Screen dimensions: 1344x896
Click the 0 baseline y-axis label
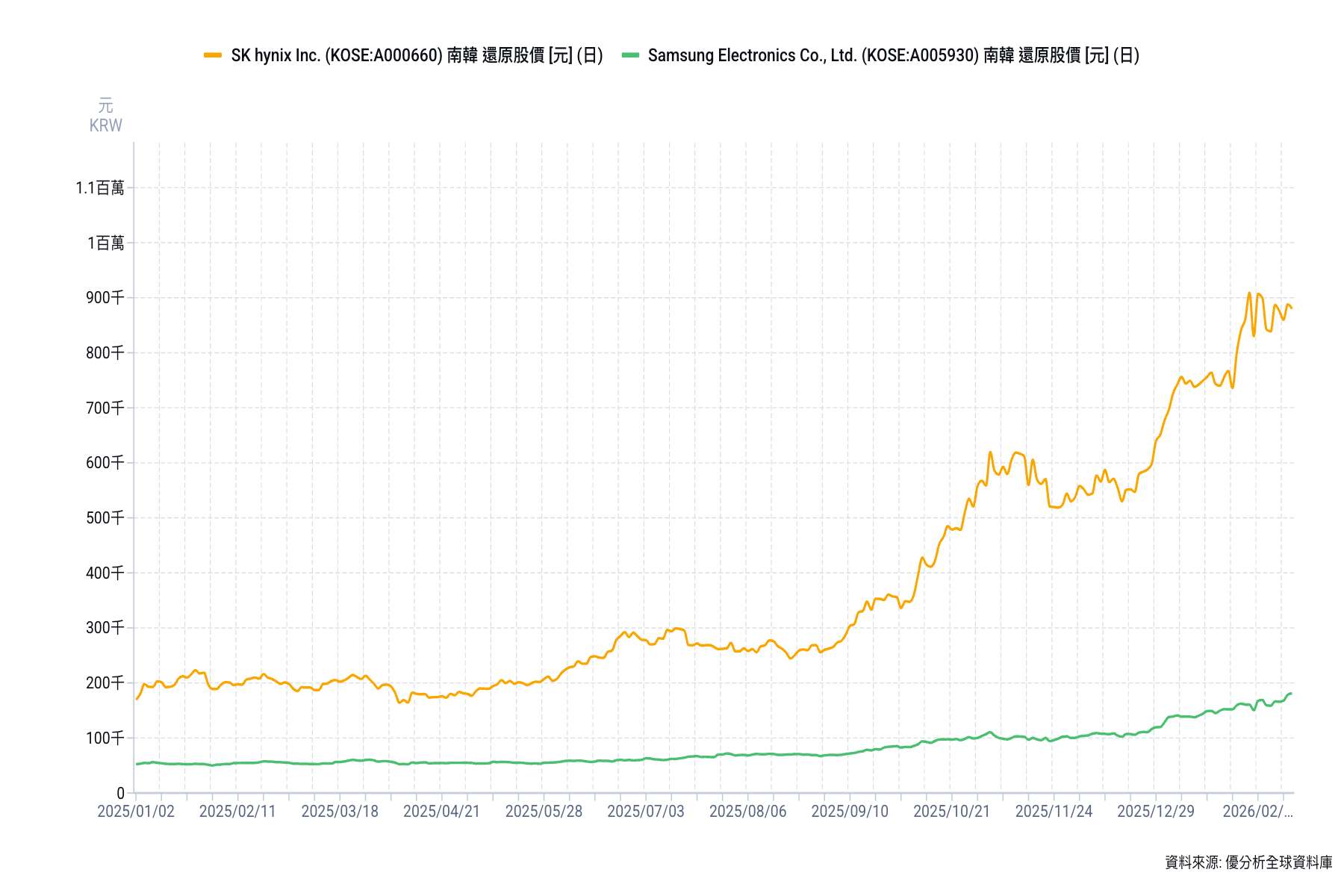(120, 793)
